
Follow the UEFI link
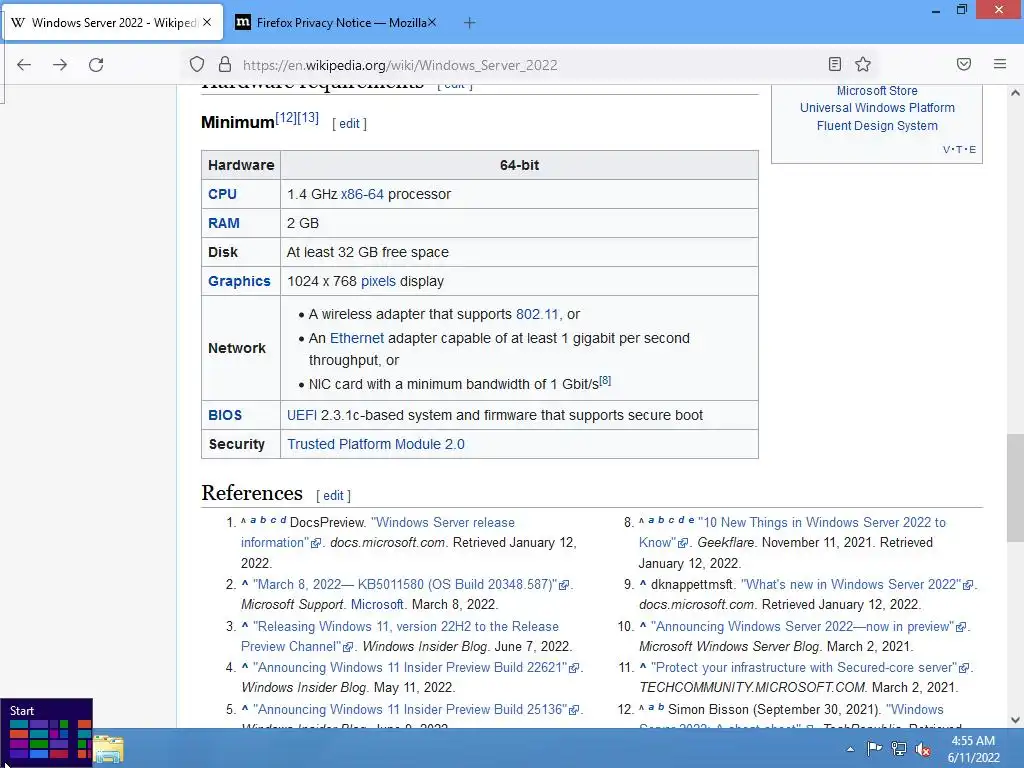point(302,415)
